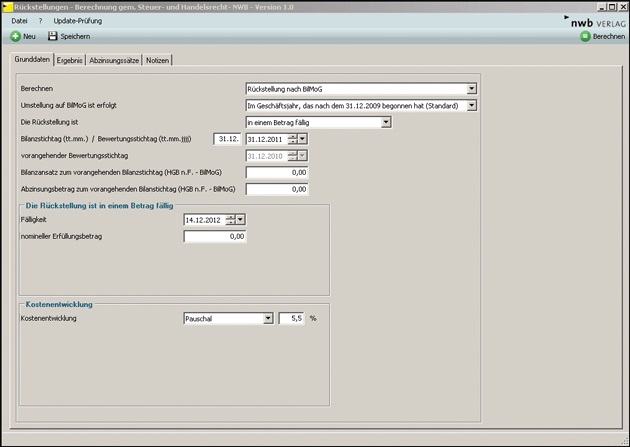Open the Fälligkeit date picker arrow

(240, 219)
